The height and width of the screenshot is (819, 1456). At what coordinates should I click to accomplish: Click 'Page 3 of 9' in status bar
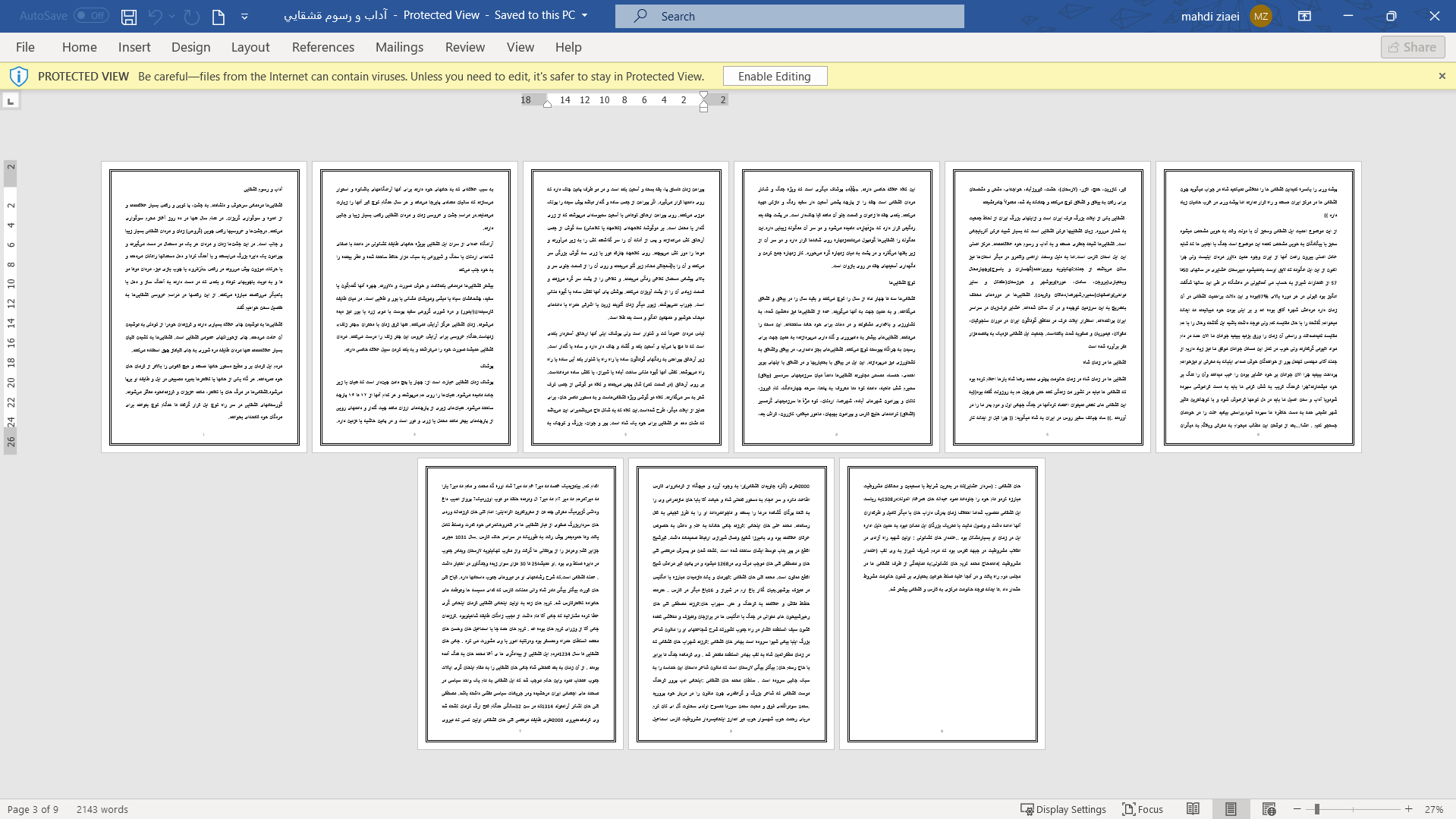[x=33, y=809]
